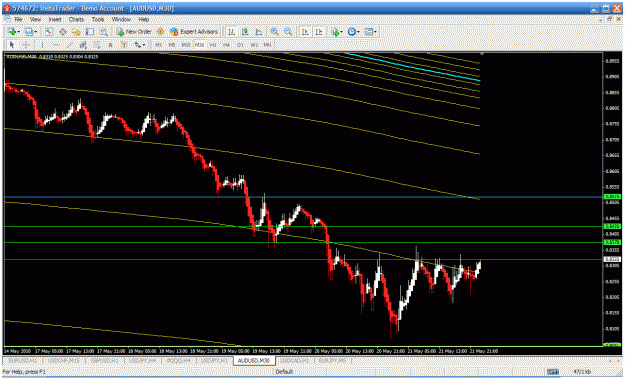Image resolution: width=625 pixels, height=378 pixels.
Task: Select the equidistant channel tool
Action: pyautogui.click(x=83, y=45)
